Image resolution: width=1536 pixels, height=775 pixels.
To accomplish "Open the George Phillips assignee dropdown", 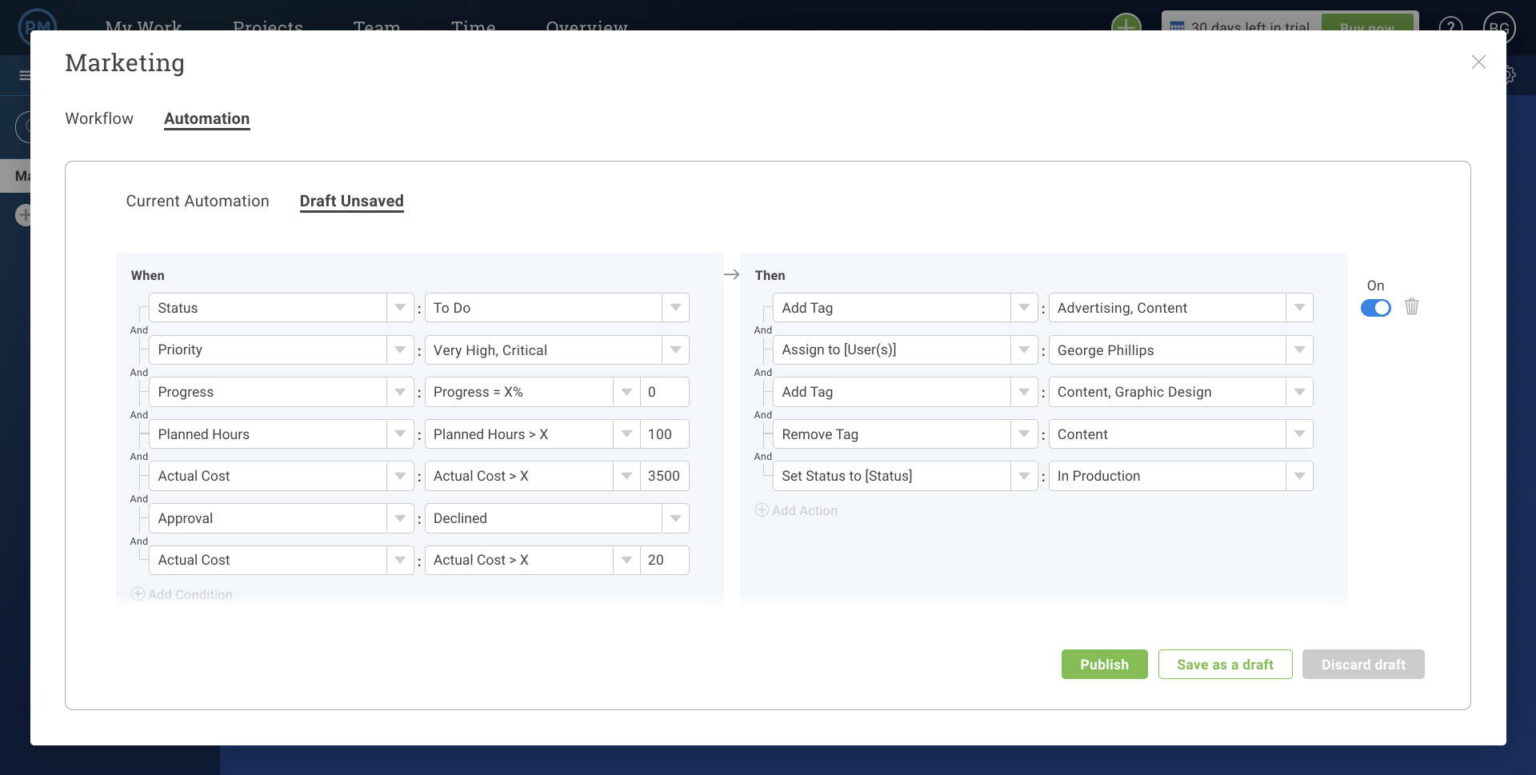I will click(1299, 349).
